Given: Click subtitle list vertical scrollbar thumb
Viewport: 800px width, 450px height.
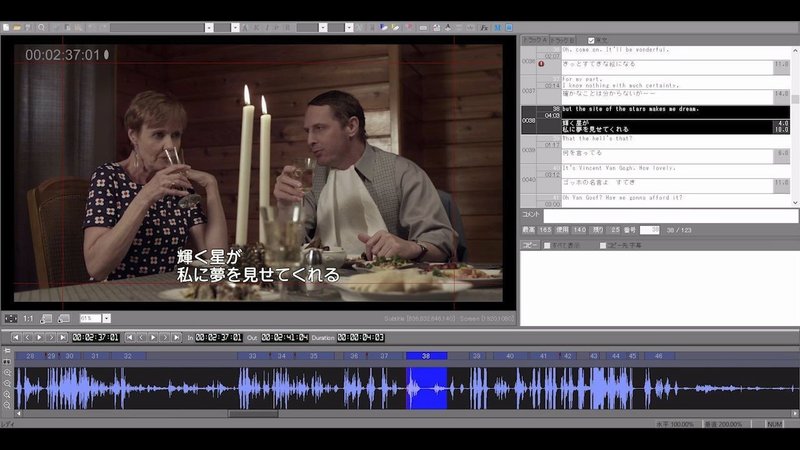Looking at the screenshot, I should 795,98.
